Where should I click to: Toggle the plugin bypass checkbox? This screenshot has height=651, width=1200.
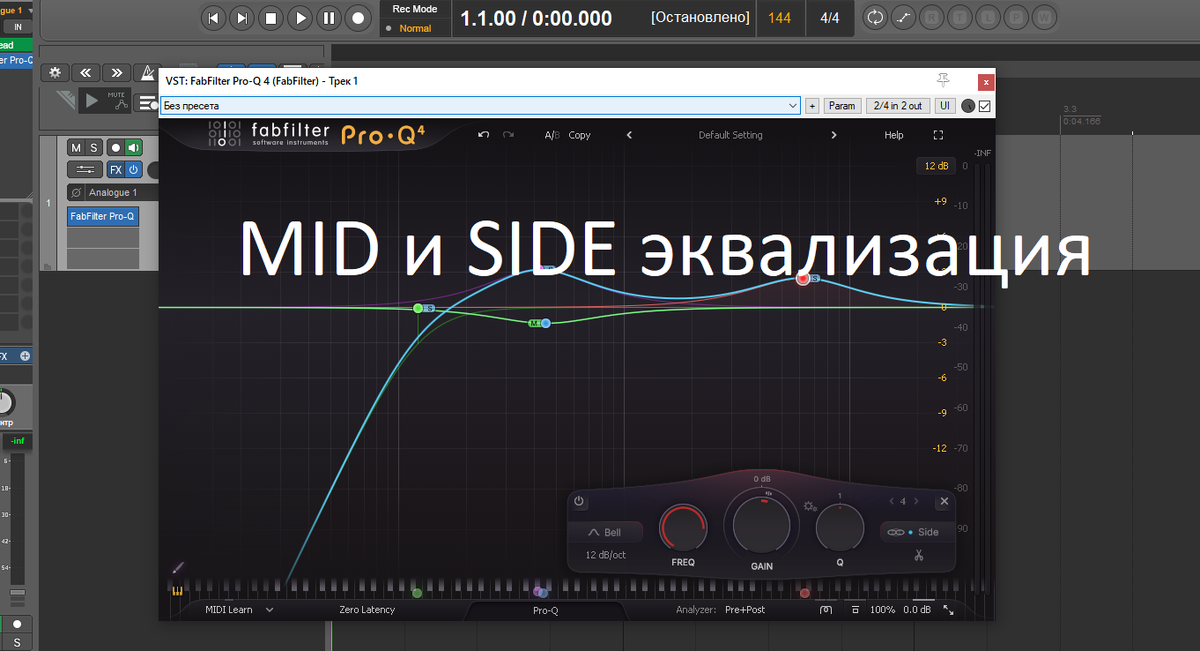[984, 105]
